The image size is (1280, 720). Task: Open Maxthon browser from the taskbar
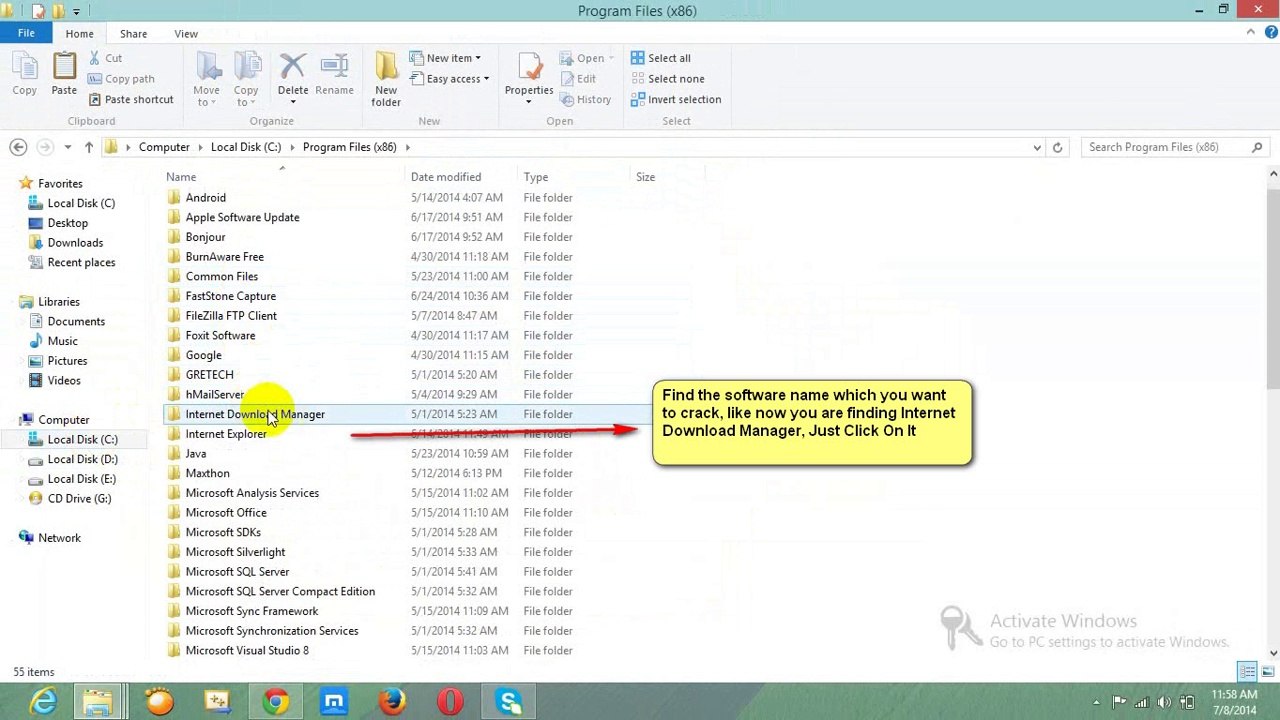pos(334,702)
